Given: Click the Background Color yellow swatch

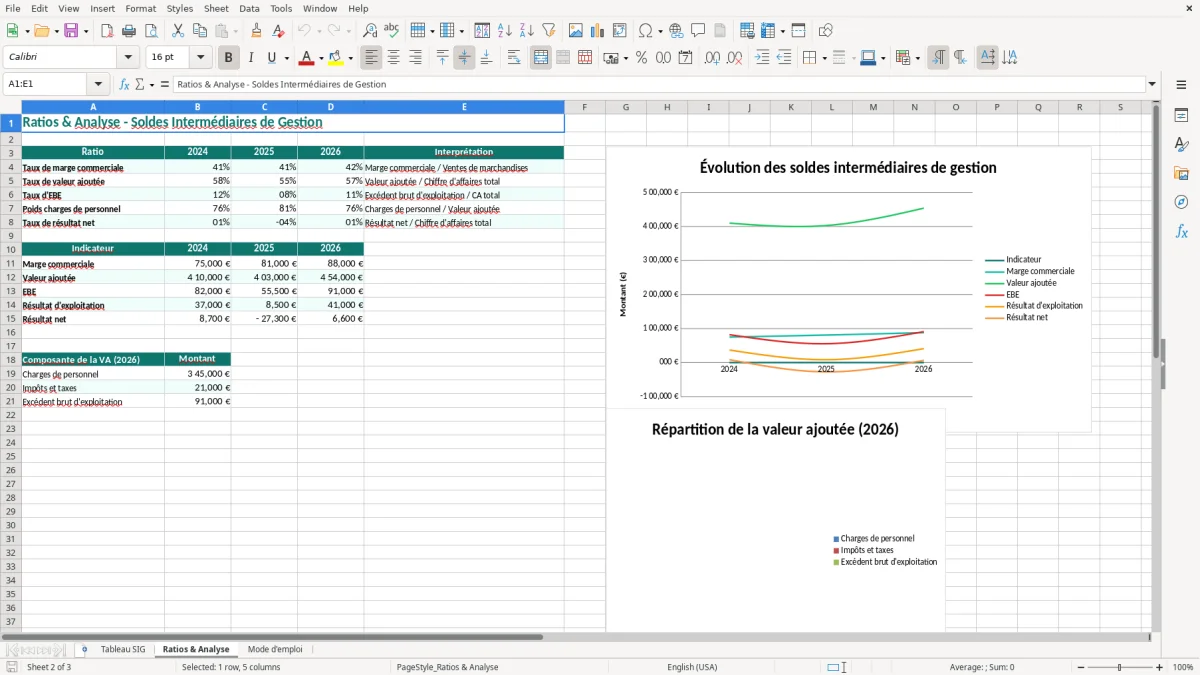Looking at the screenshot, I should pyautogui.click(x=336, y=58).
